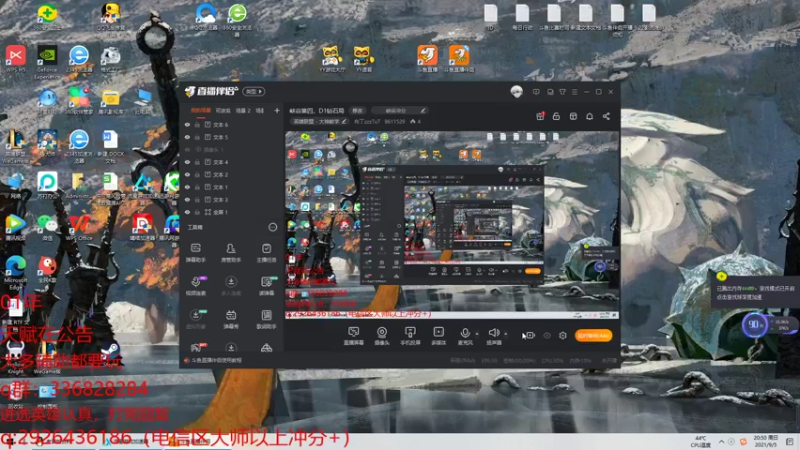800x450 pixels.
Task: Click the share icon in the header
Action: 606,116
